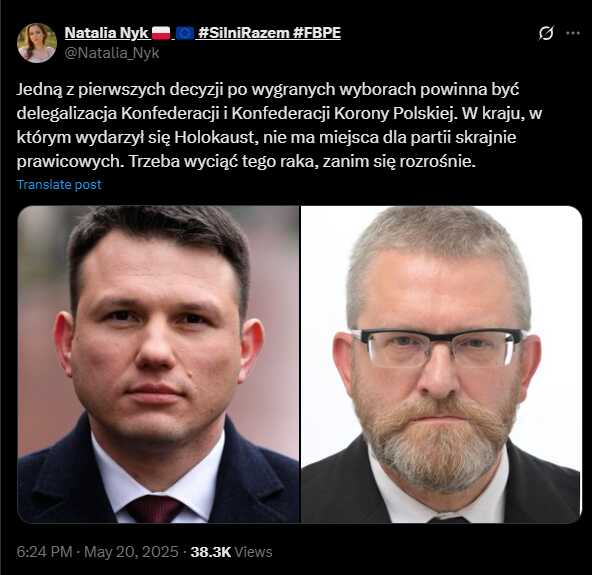Image resolution: width=592 pixels, height=575 pixels.
Task: Click the 6:24 PM timestamp
Action: click(44, 552)
